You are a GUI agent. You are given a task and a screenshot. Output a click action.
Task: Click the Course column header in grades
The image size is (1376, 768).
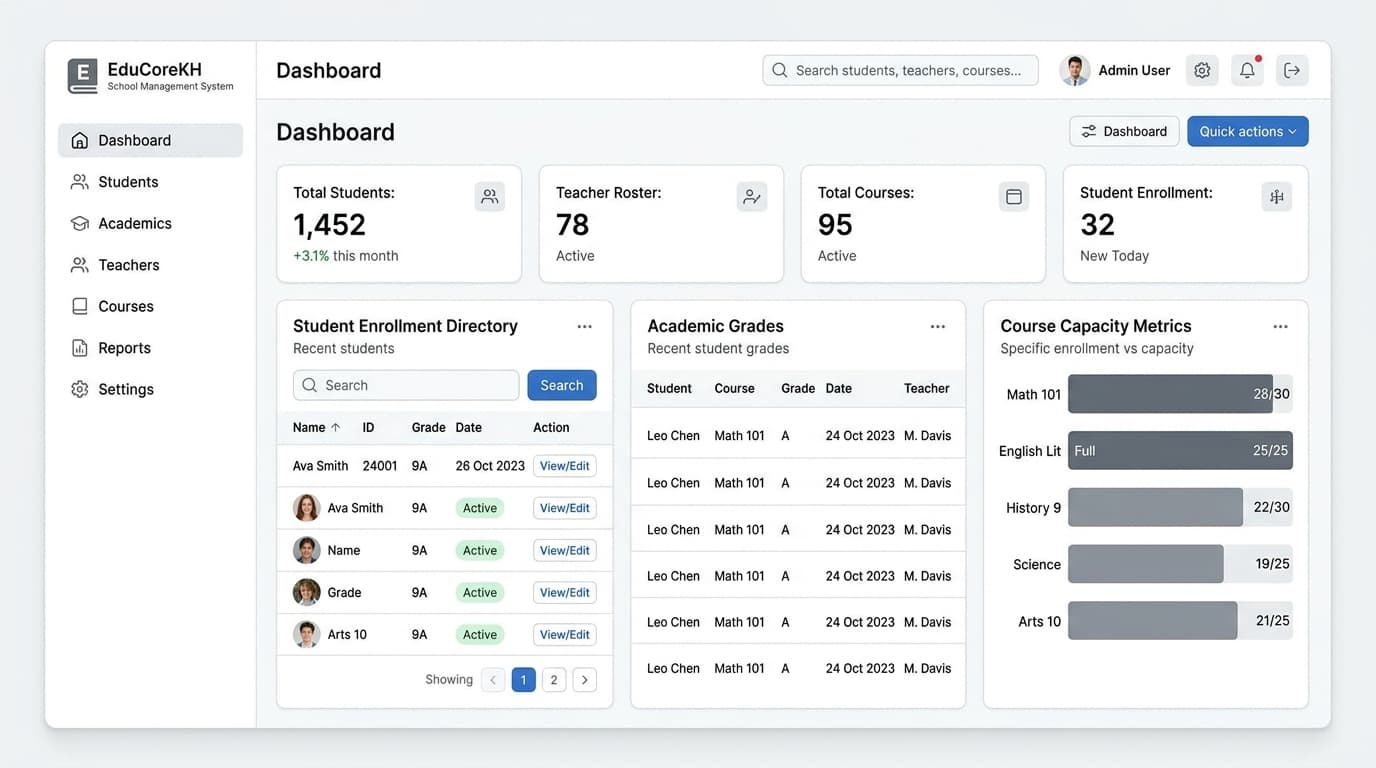click(x=734, y=388)
